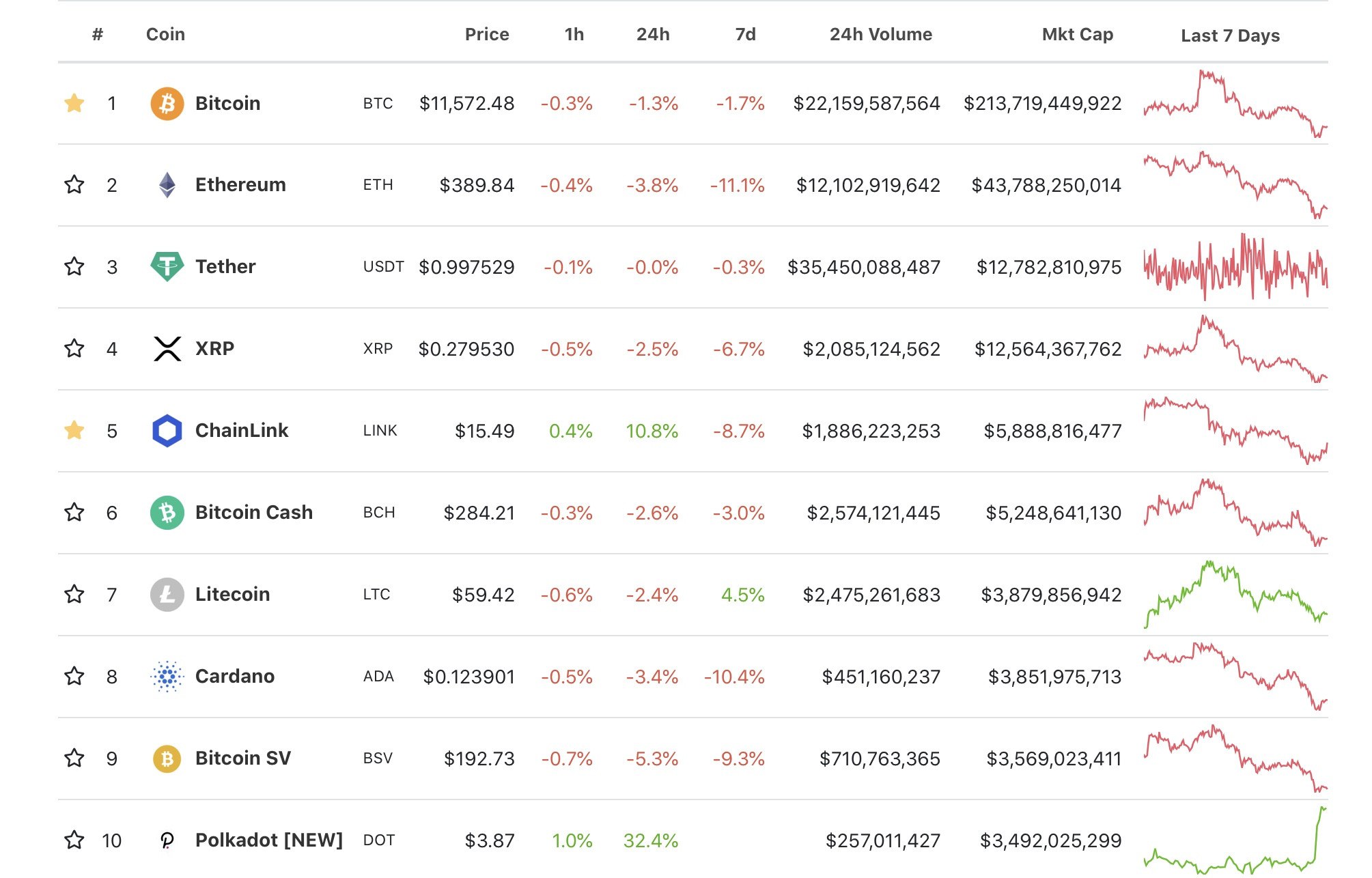Click the LINK ticker symbol
Screen dimensions: 1372x878
[x=380, y=431]
